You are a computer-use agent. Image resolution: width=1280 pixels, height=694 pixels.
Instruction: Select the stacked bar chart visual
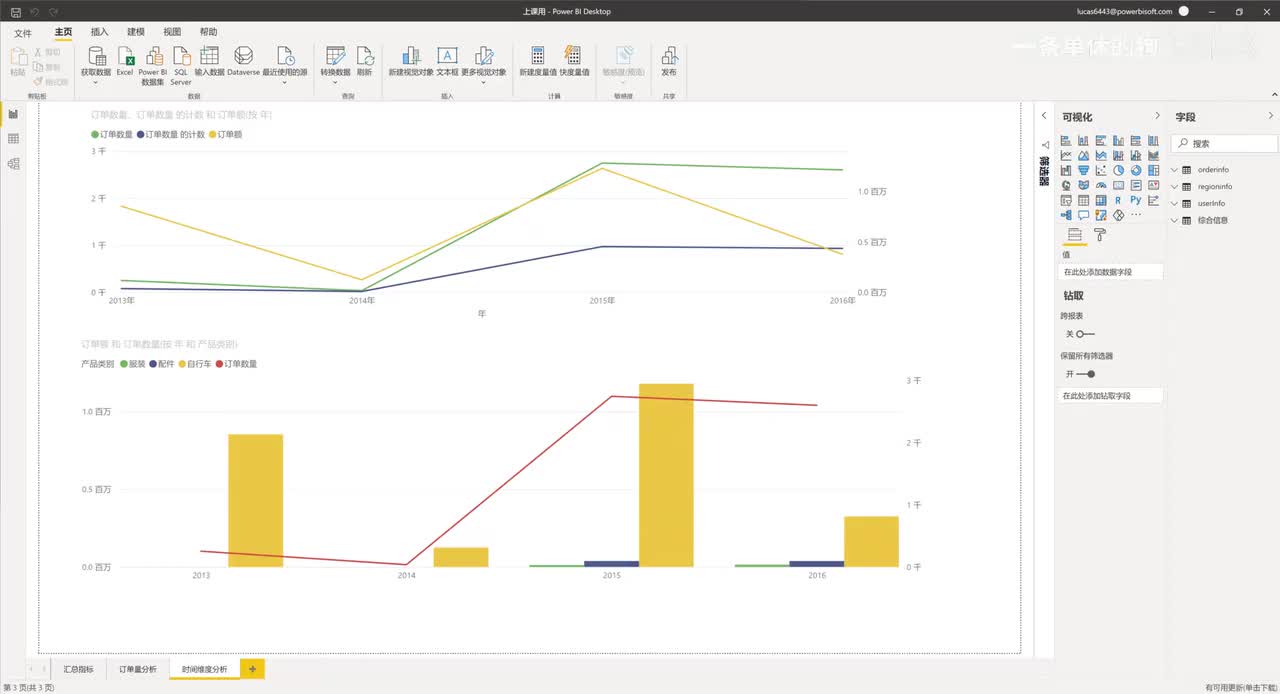[1066, 141]
